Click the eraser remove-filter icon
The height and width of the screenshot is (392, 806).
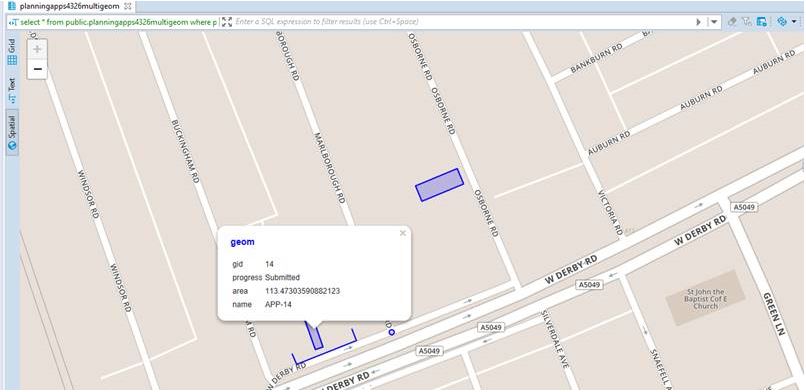(x=732, y=22)
